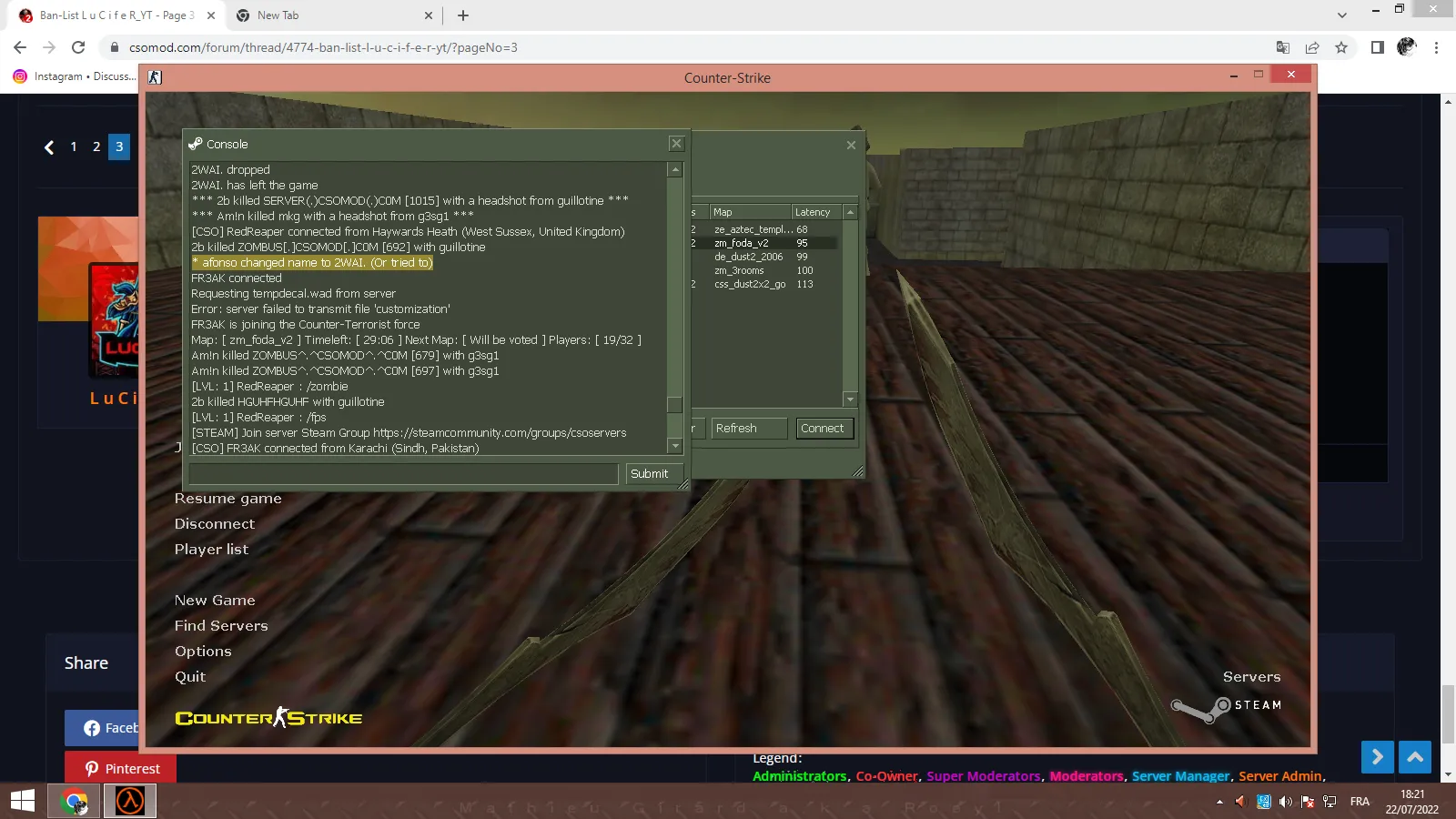This screenshot has height=819, width=1456.
Task: Bookmark this page with the star icon
Action: [x=1341, y=47]
